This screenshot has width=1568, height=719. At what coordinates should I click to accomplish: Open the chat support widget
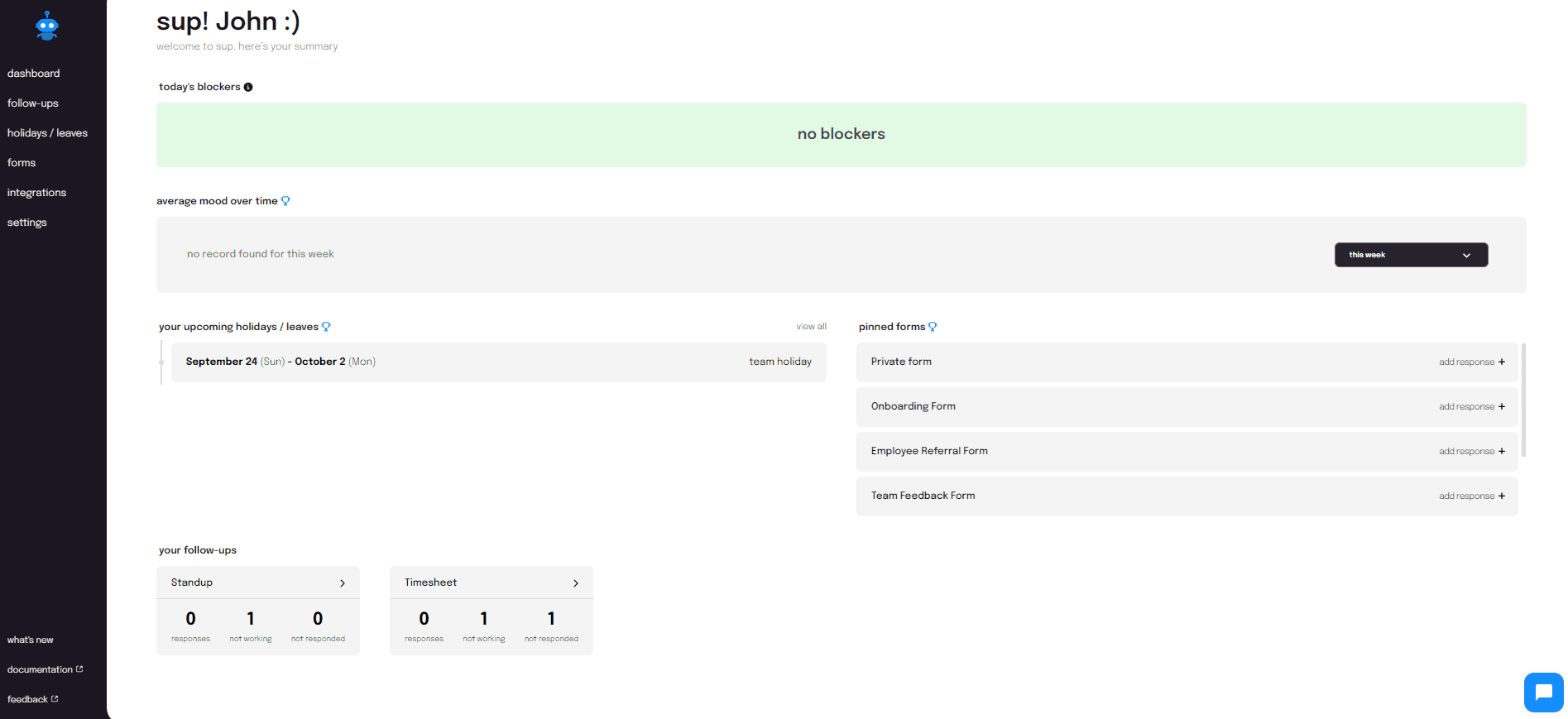pyautogui.click(x=1544, y=693)
